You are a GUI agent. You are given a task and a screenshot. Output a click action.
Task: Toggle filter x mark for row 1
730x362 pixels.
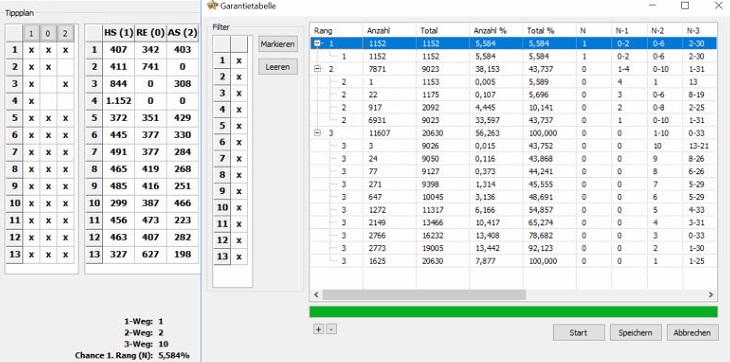[239, 60]
